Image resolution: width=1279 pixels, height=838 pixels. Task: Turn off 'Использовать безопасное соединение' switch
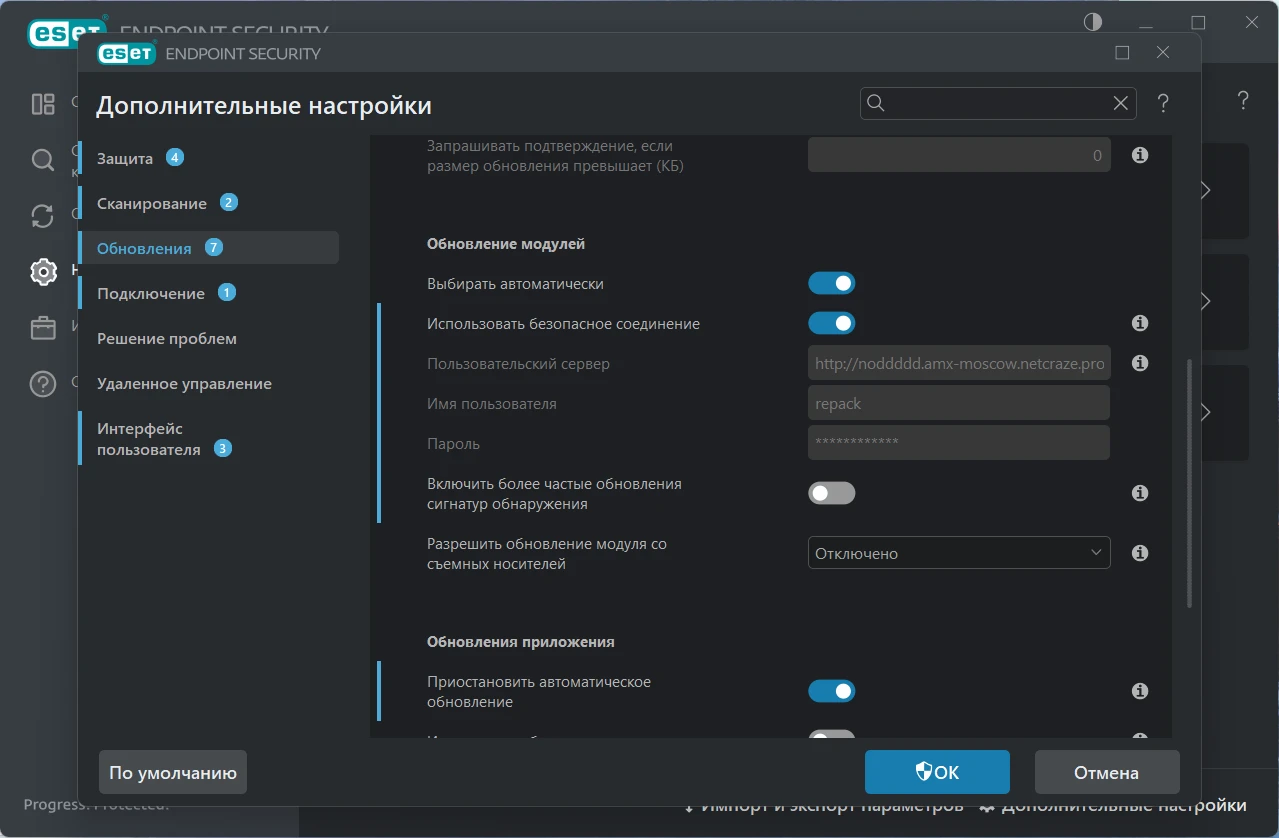(x=831, y=323)
